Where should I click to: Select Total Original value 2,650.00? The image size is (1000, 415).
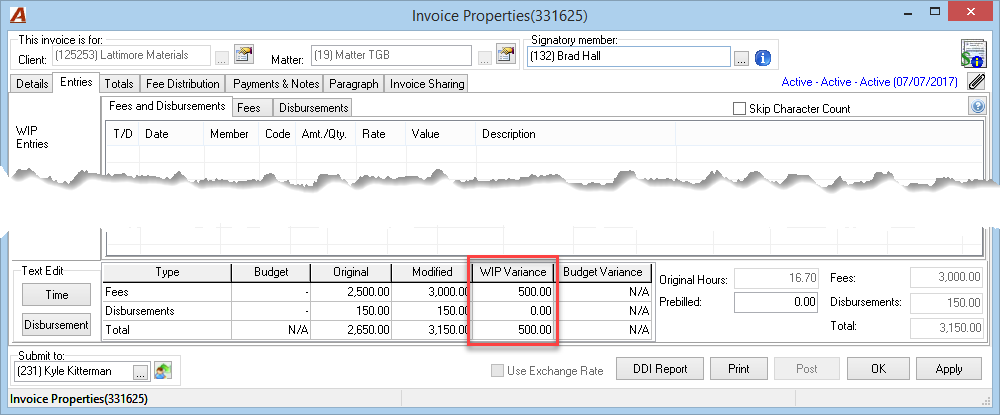click(351, 330)
